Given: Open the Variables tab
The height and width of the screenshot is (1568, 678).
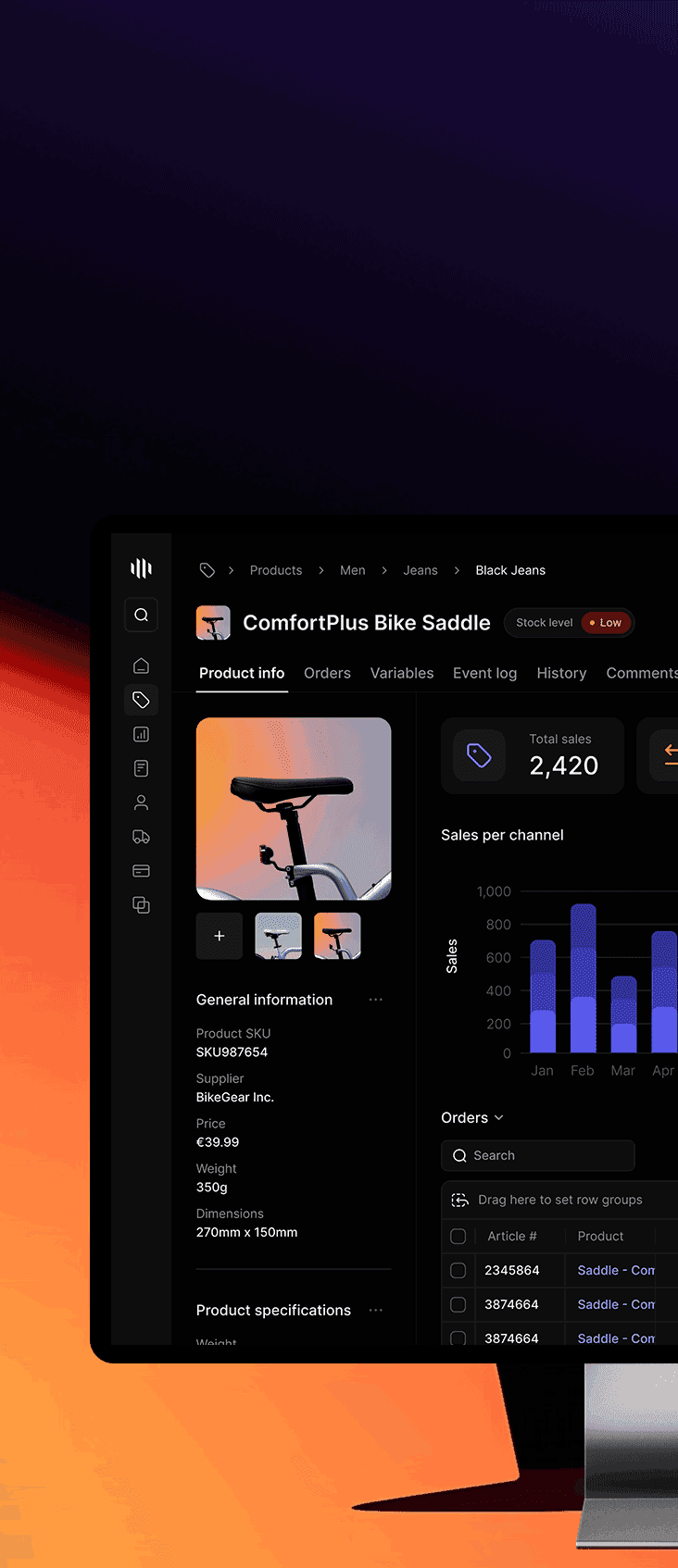Looking at the screenshot, I should tap(402, 673).
